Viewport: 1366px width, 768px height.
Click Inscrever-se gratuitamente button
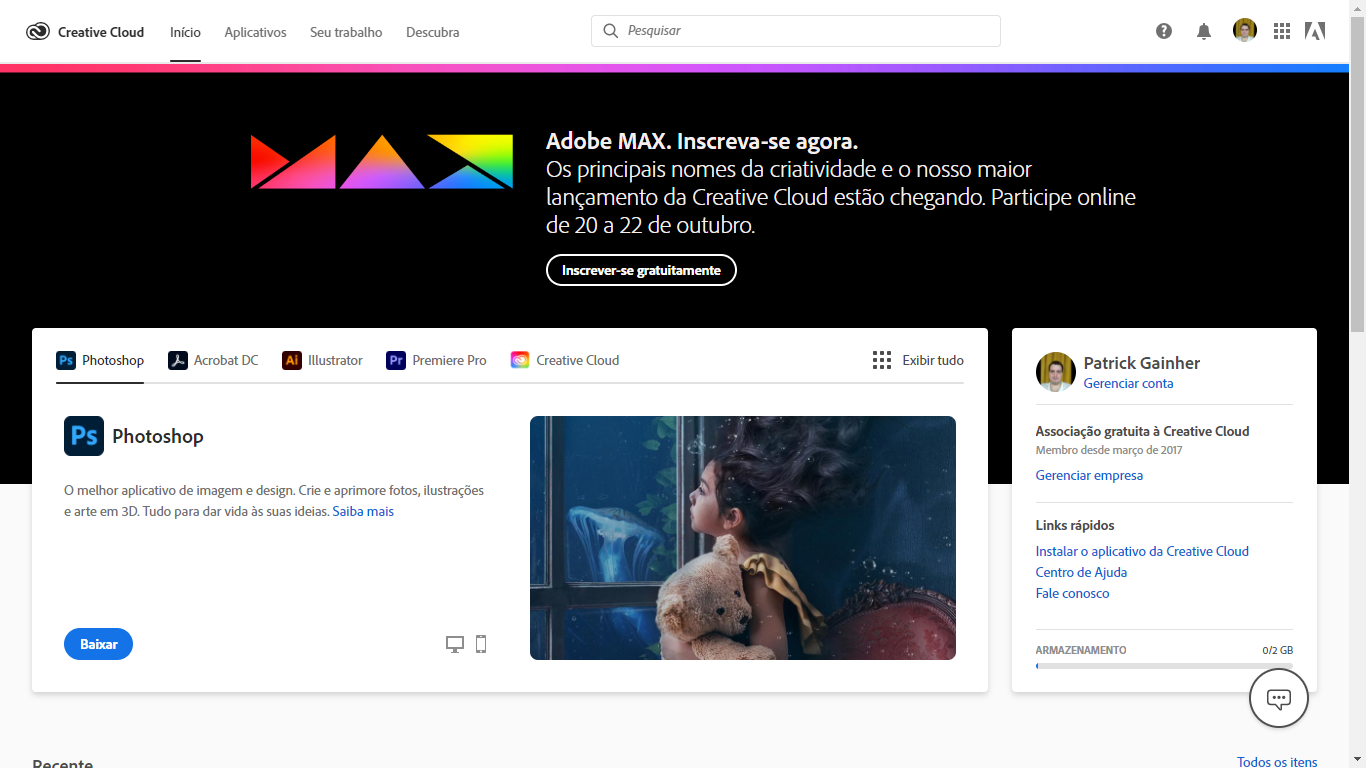click(x=641, y=270)
